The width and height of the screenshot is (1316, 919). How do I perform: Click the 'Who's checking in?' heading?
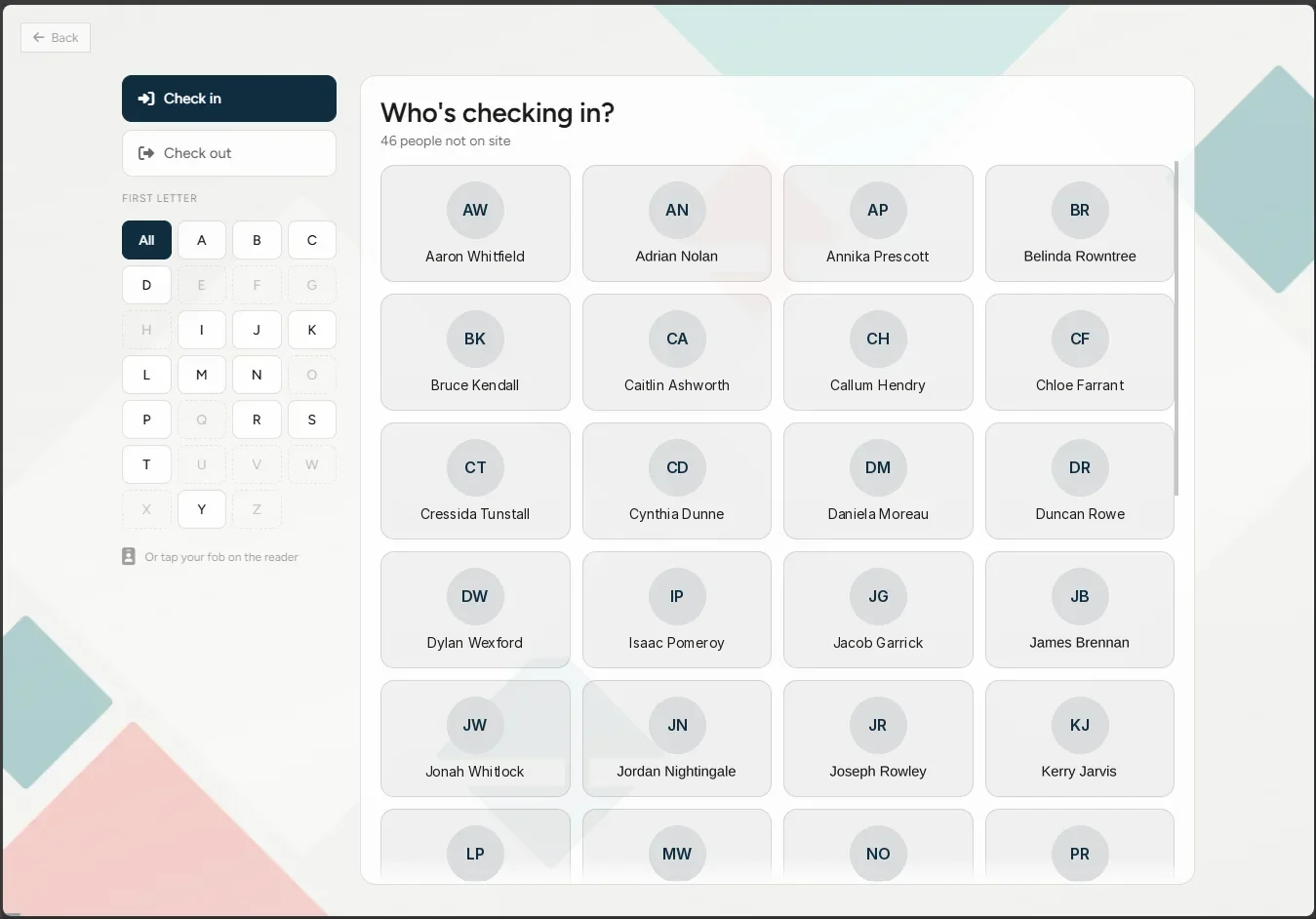coord(498,113)
